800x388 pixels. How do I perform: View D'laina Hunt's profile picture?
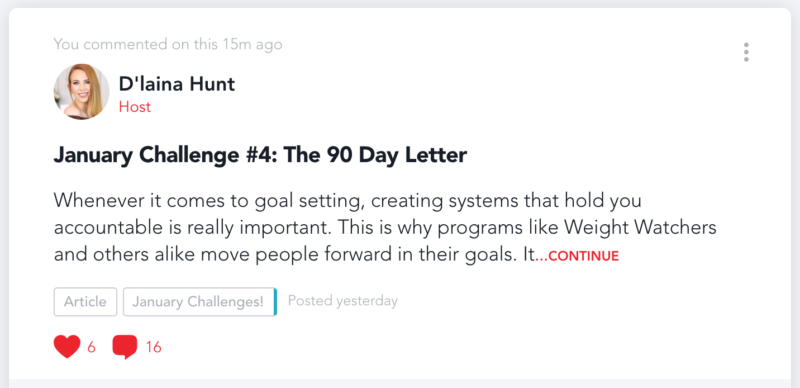click(81, 91)
